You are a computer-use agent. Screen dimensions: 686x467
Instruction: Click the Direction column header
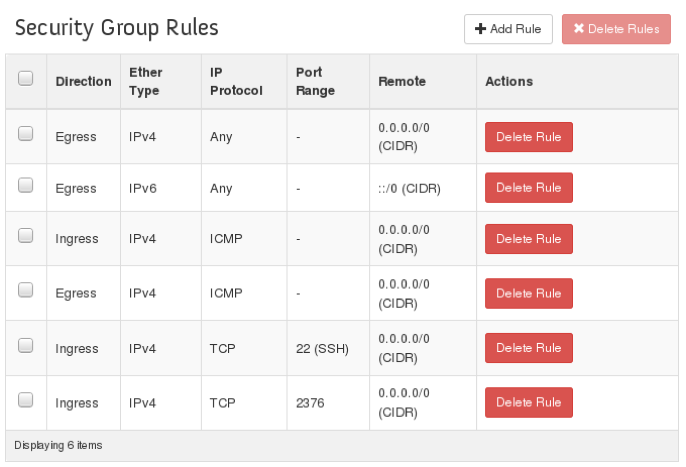tap(83, 81)
